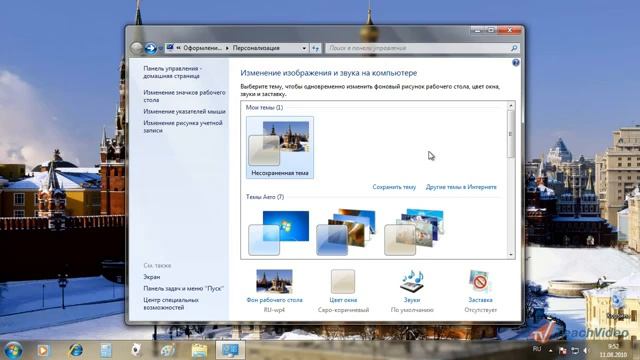Open Изменение рисунка учетной записи link
Viewport: 640px width, 360px height.
183,127
